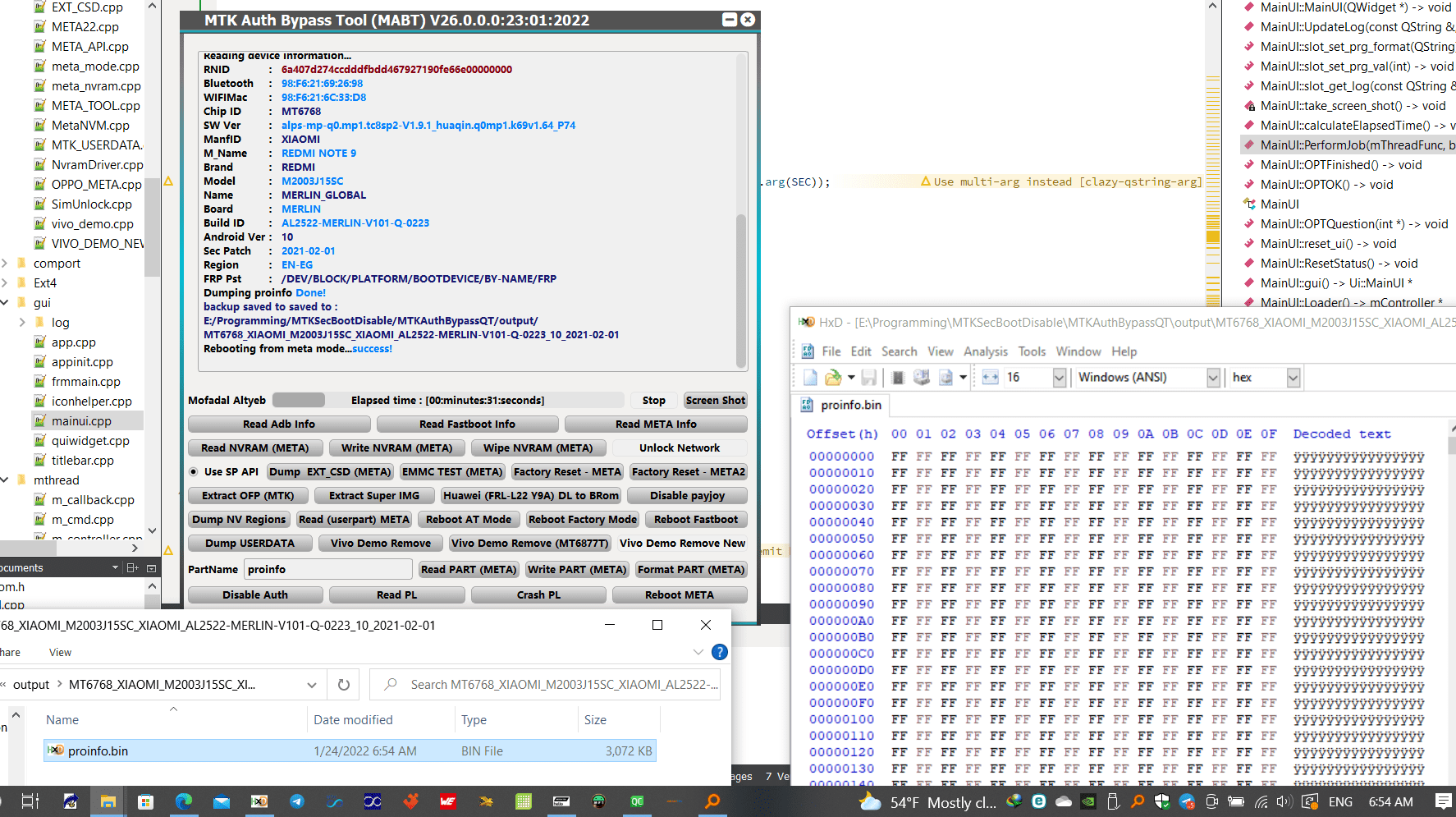Click the ENG language indicator in tray
1456x817 pixels.
click(x=1340, y=802)
